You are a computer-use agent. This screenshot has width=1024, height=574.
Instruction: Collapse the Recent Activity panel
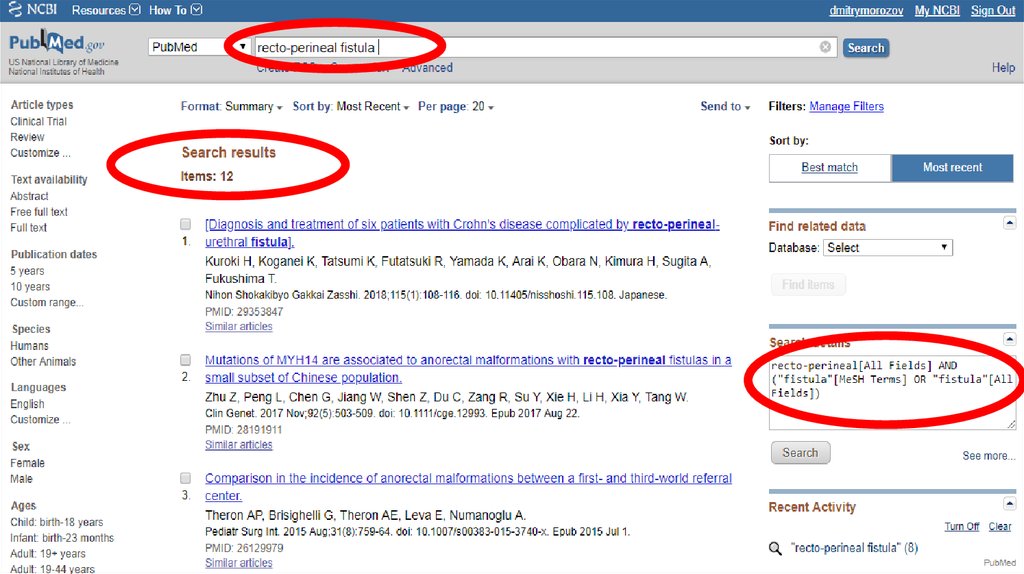(1009, 504)
